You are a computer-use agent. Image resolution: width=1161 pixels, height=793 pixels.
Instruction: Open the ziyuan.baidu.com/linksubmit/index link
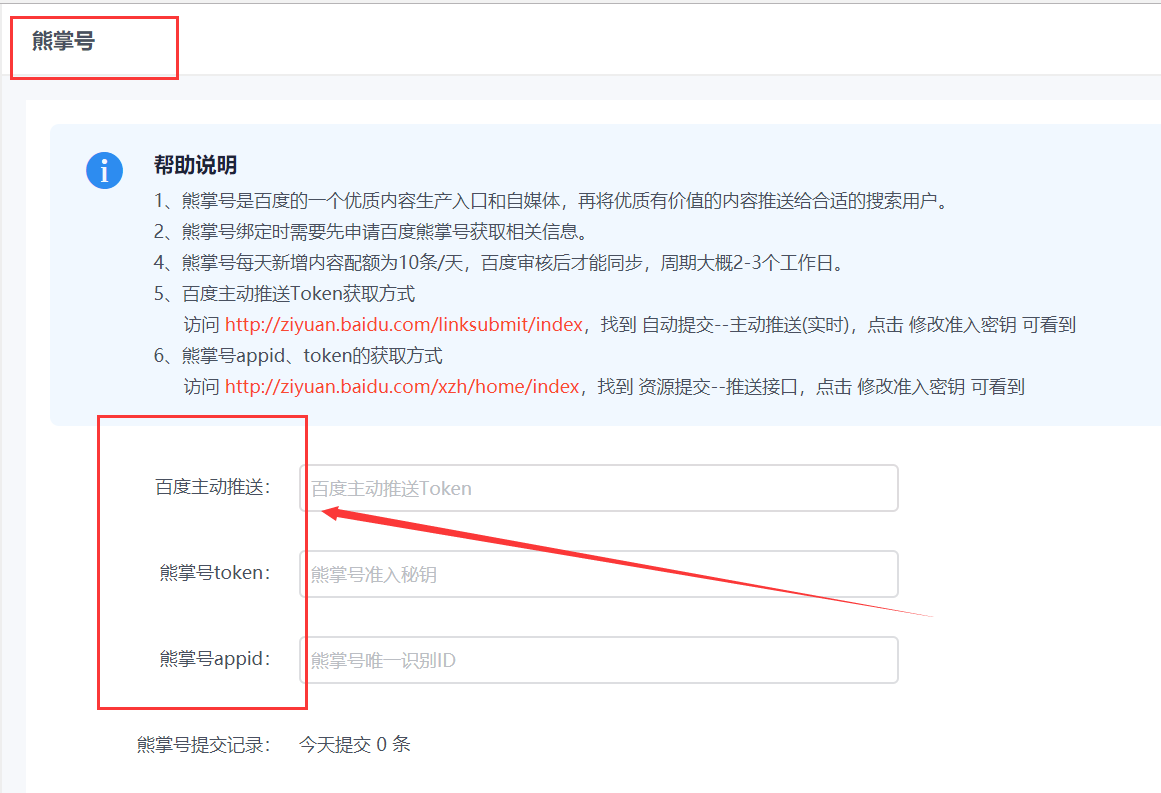[404, 324]
